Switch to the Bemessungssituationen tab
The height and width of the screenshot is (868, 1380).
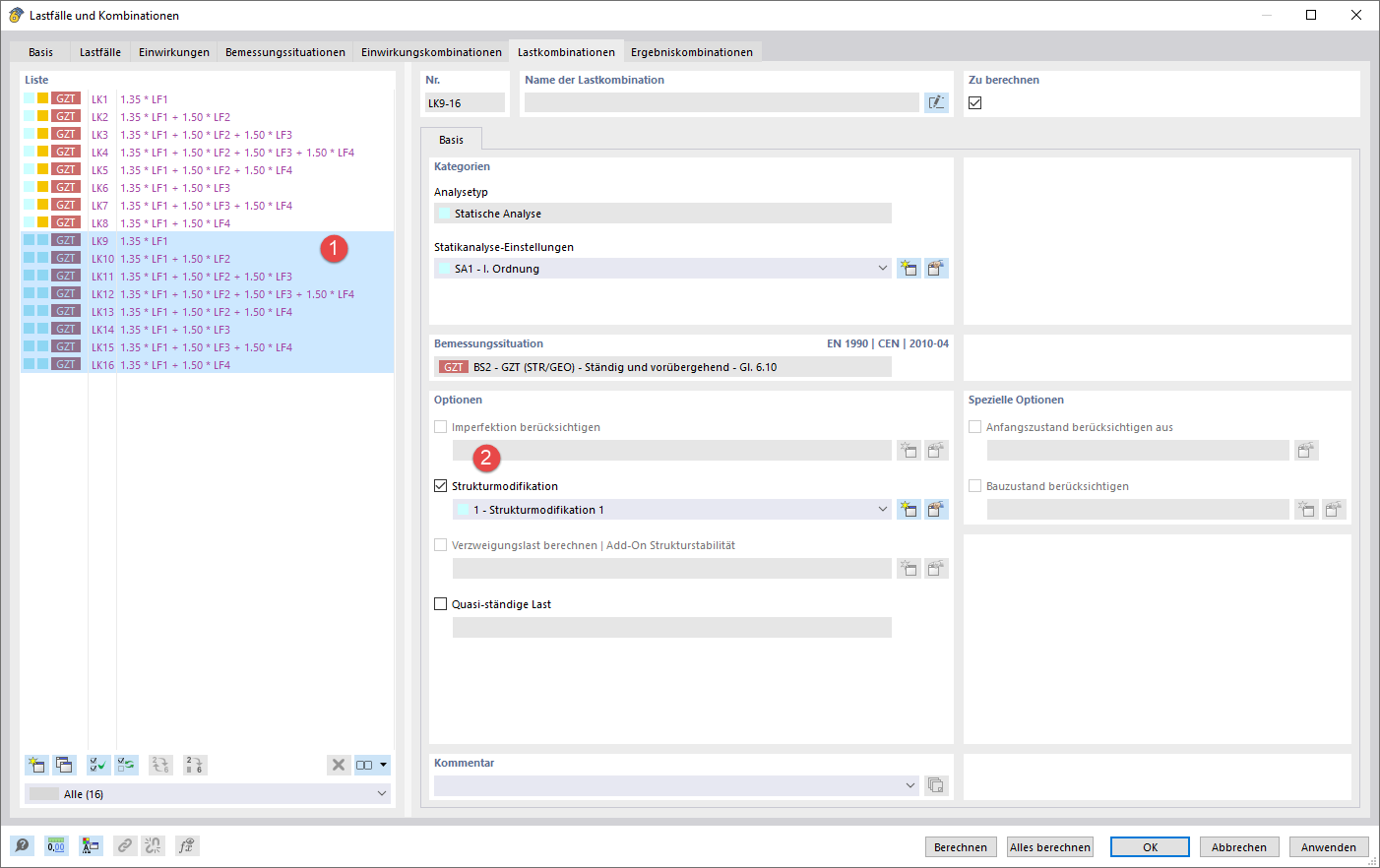[x=285, y=52]
